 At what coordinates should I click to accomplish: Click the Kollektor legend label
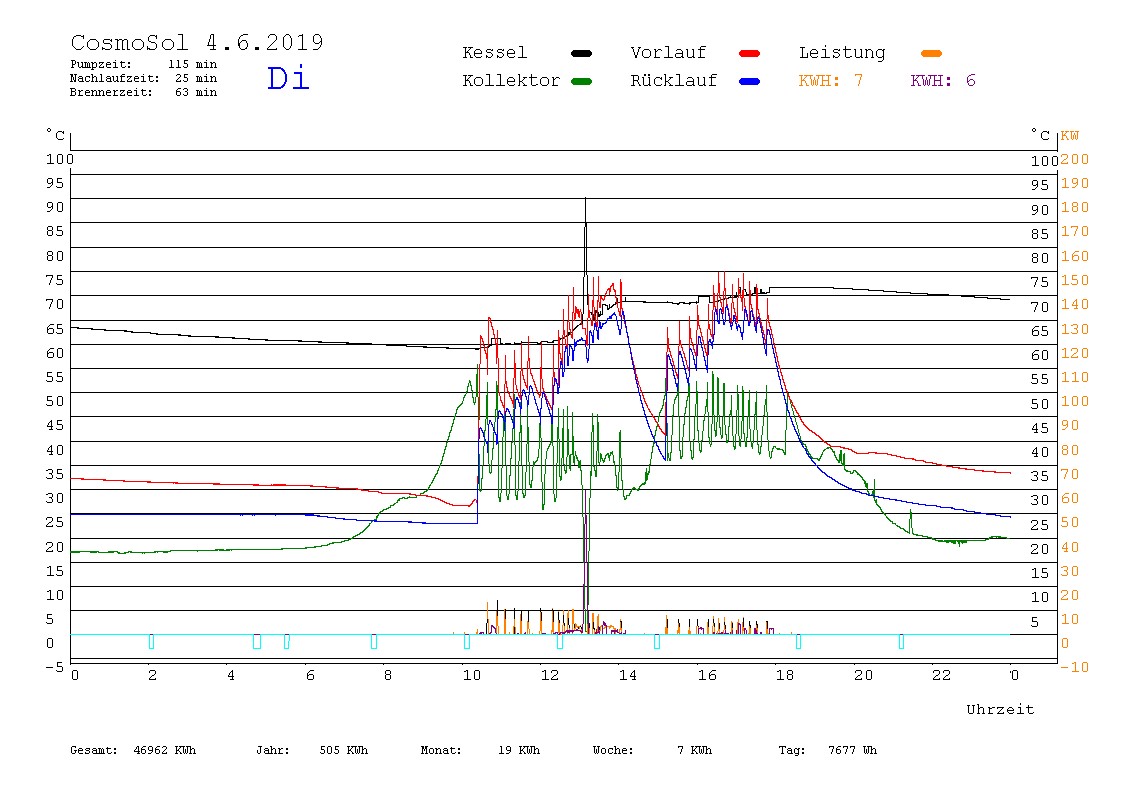tap(511, 81)
